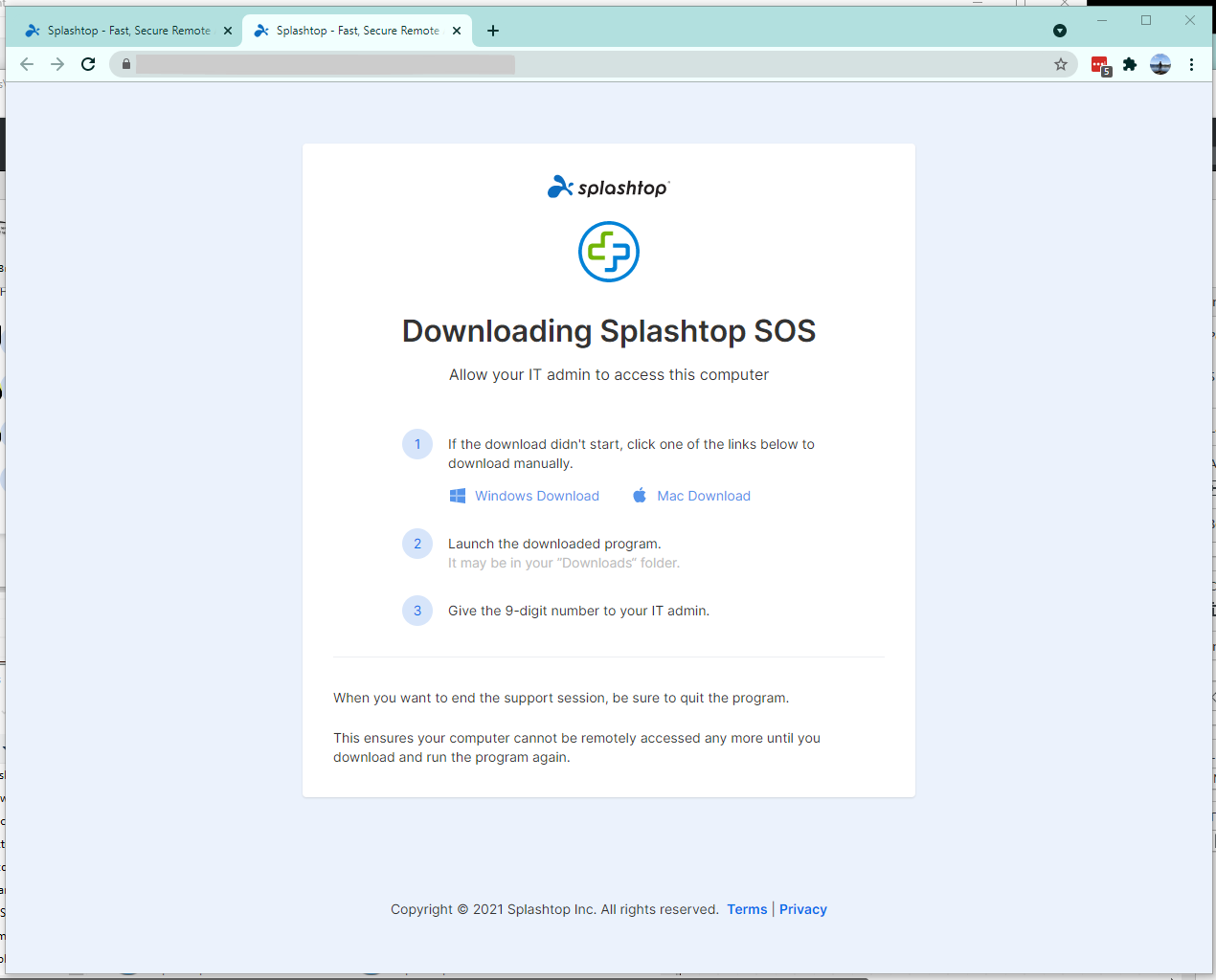Go back to the previous page
This screenshot has height=980, width=1216.
27,64
